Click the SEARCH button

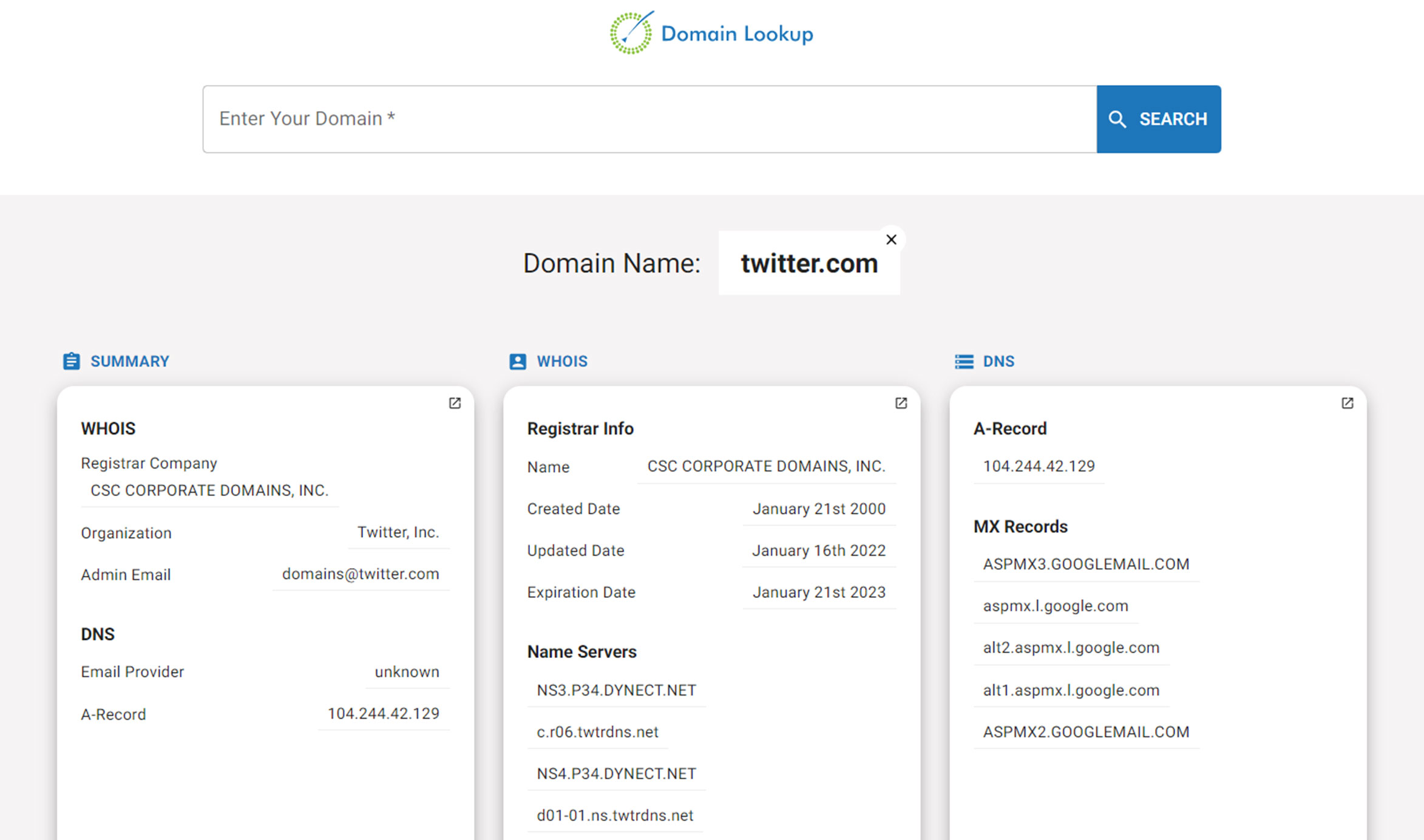[1159, 119]
